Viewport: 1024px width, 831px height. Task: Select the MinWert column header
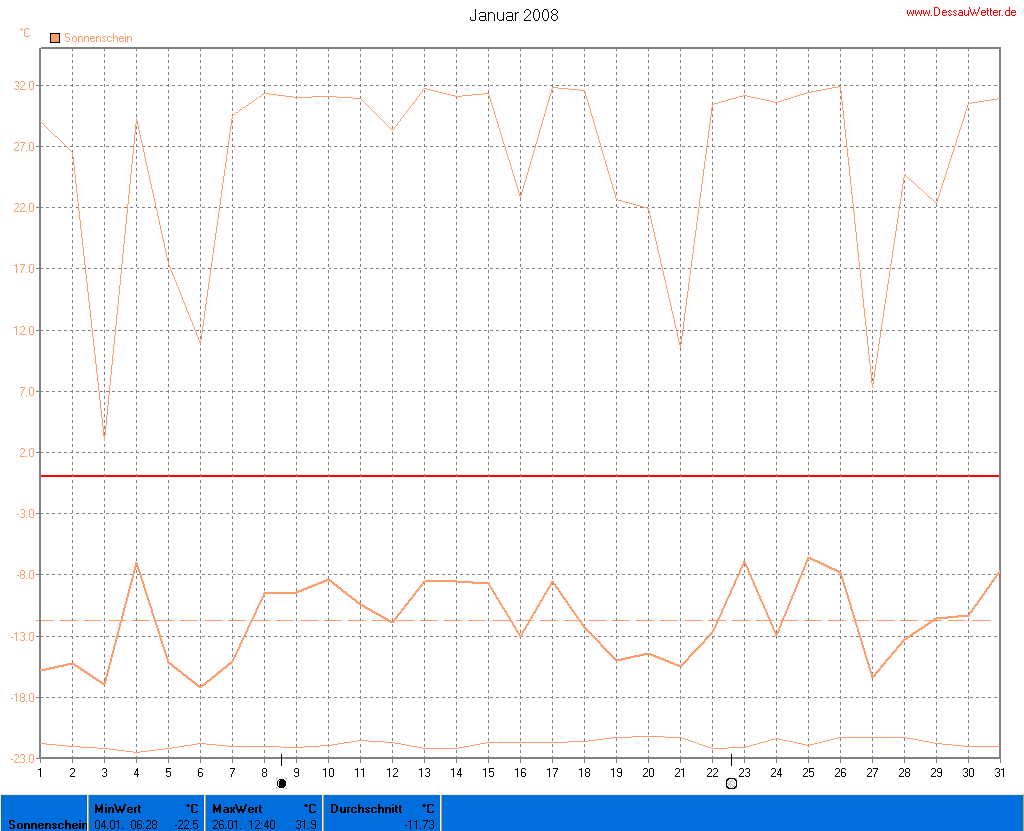pos(117,808)
